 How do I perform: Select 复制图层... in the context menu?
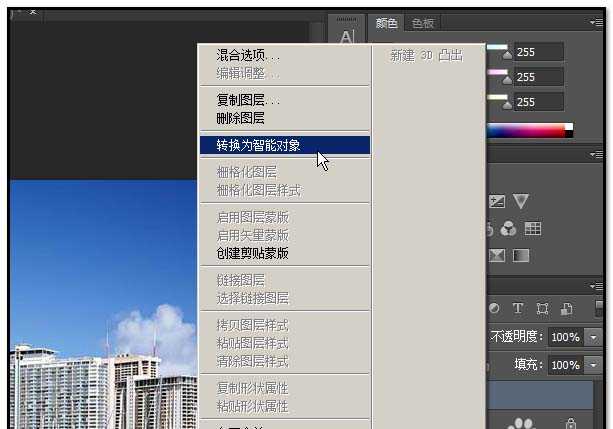248,100
